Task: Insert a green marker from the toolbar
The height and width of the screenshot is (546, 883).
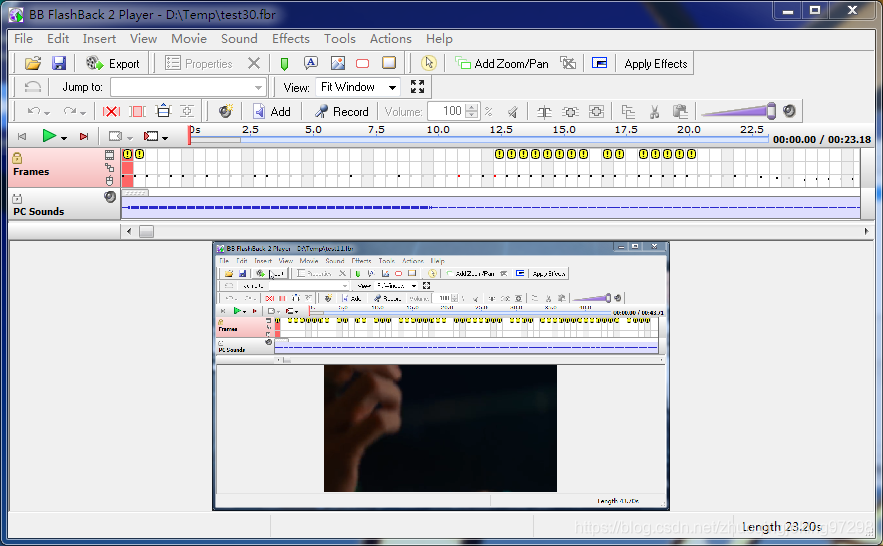Action: pos(284,64)
